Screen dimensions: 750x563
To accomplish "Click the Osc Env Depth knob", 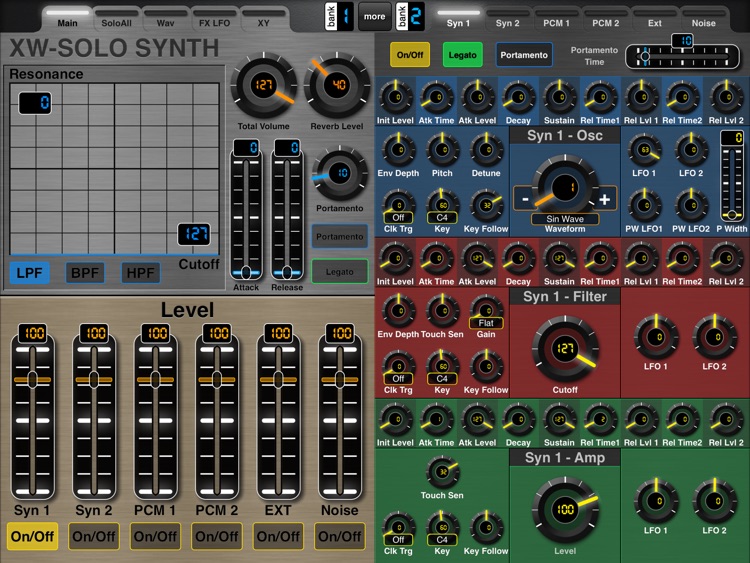I will point(398,150).
